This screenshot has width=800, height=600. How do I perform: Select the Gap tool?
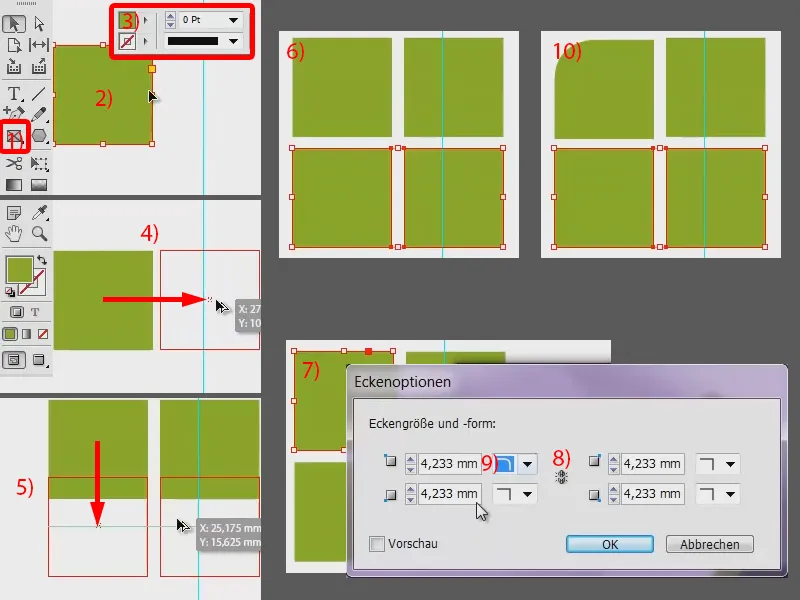coord(39,45)
